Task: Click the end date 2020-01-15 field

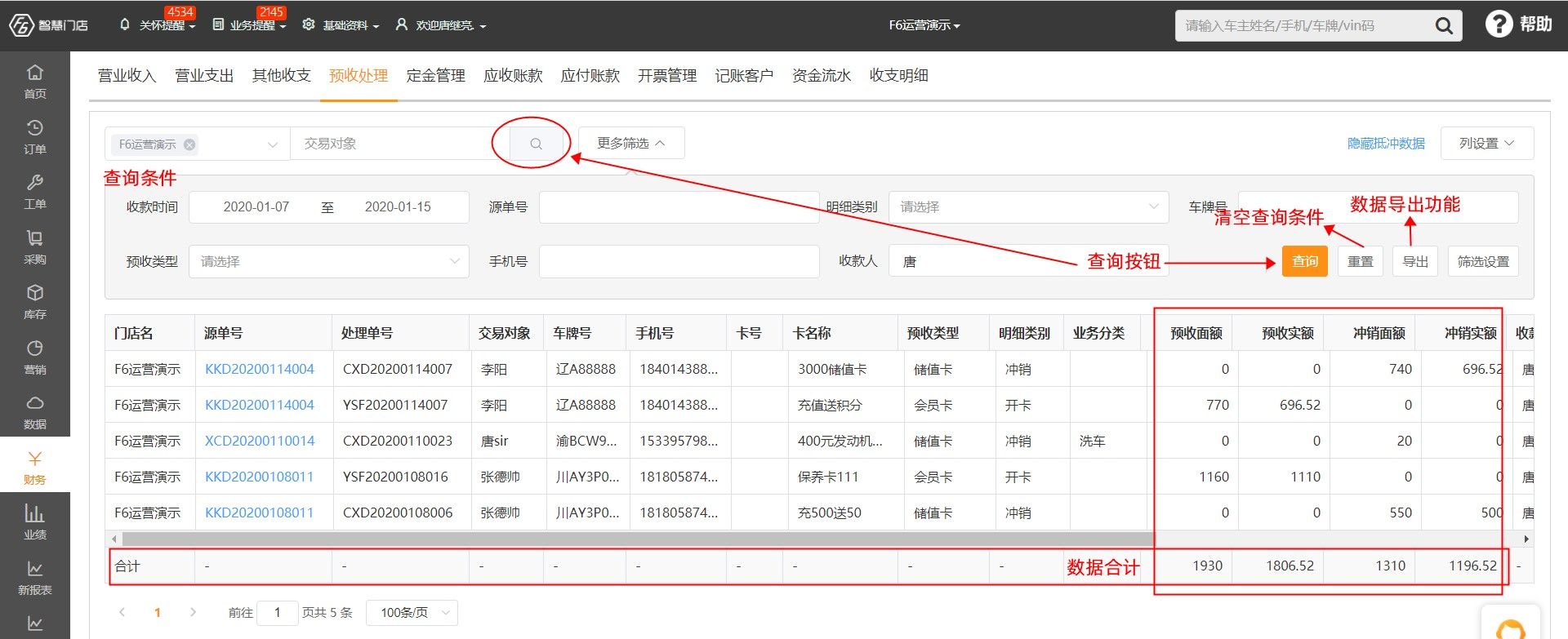Action: point(398,207)
